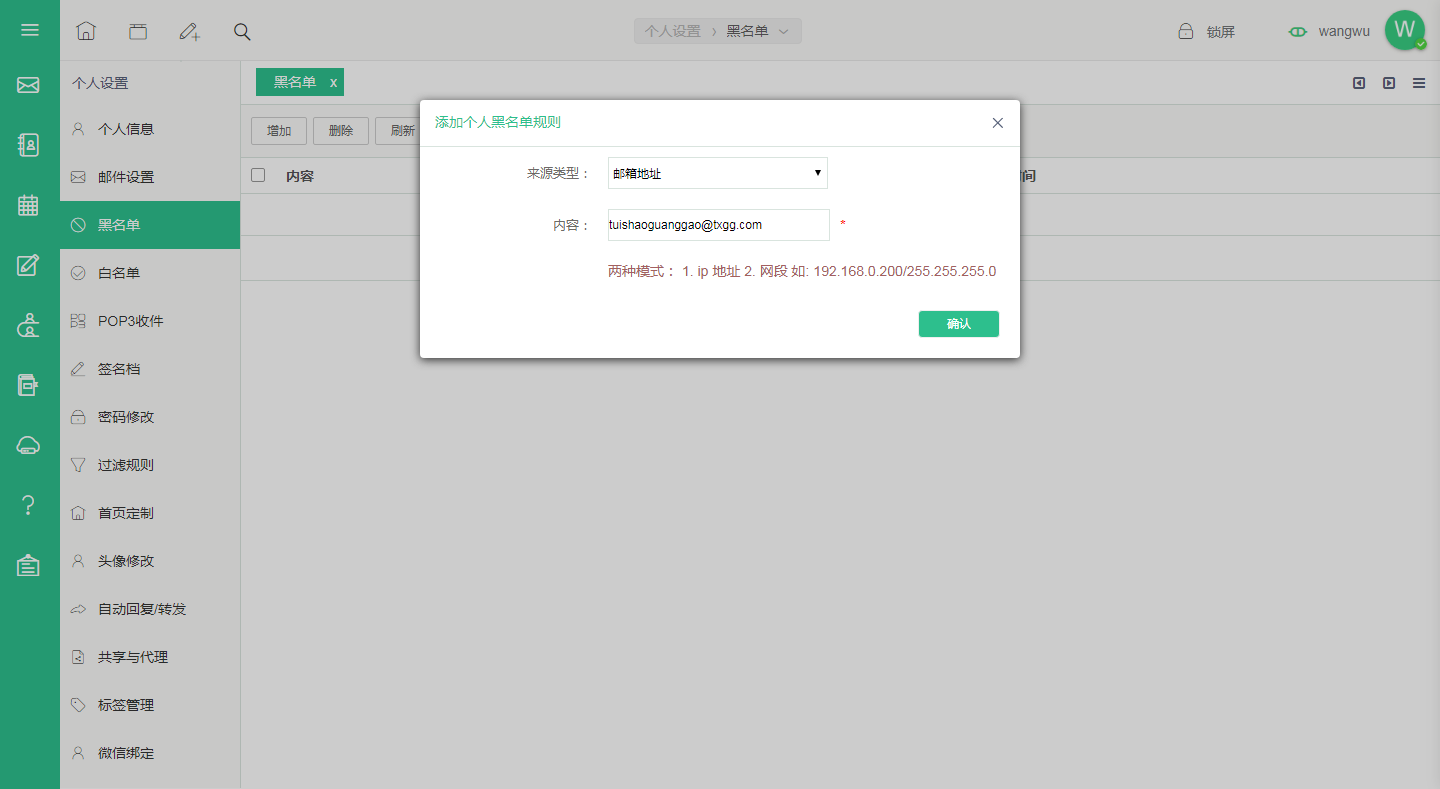Open 密码修改 in settings menu
Image resolution: width=1440 pixels, height=789 pixels.
pyautogui.click(x=150, y=417)
